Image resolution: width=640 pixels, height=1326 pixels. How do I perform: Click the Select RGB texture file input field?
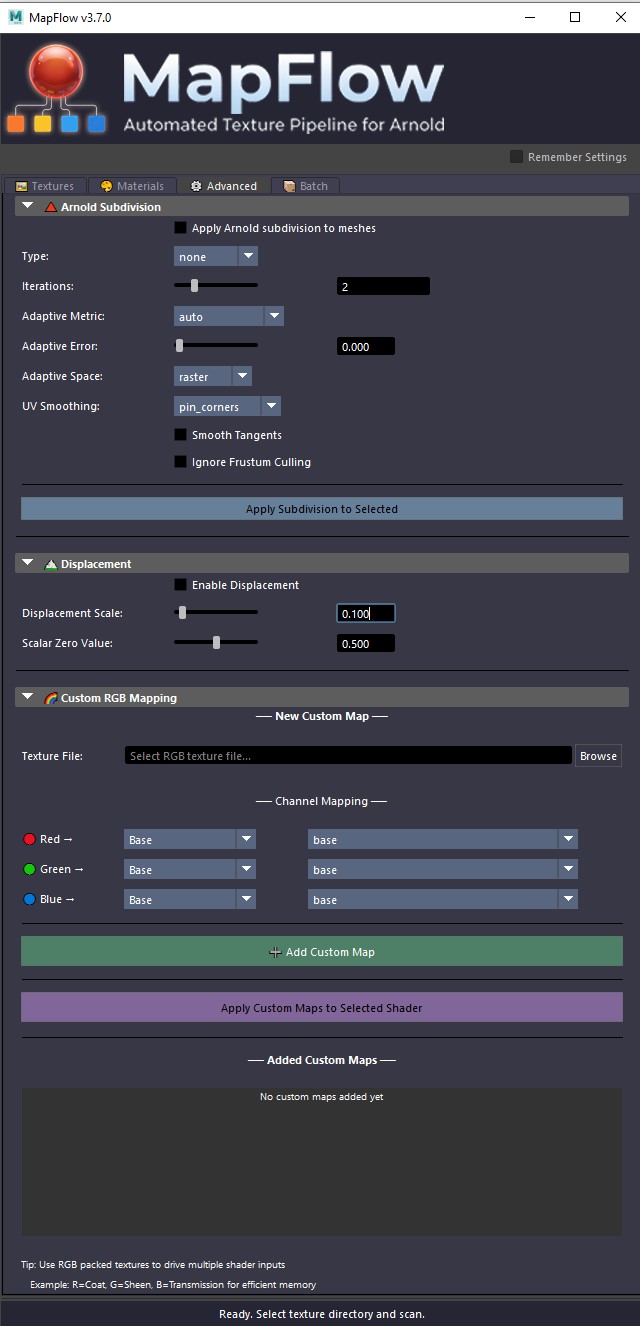coord(347,756)
